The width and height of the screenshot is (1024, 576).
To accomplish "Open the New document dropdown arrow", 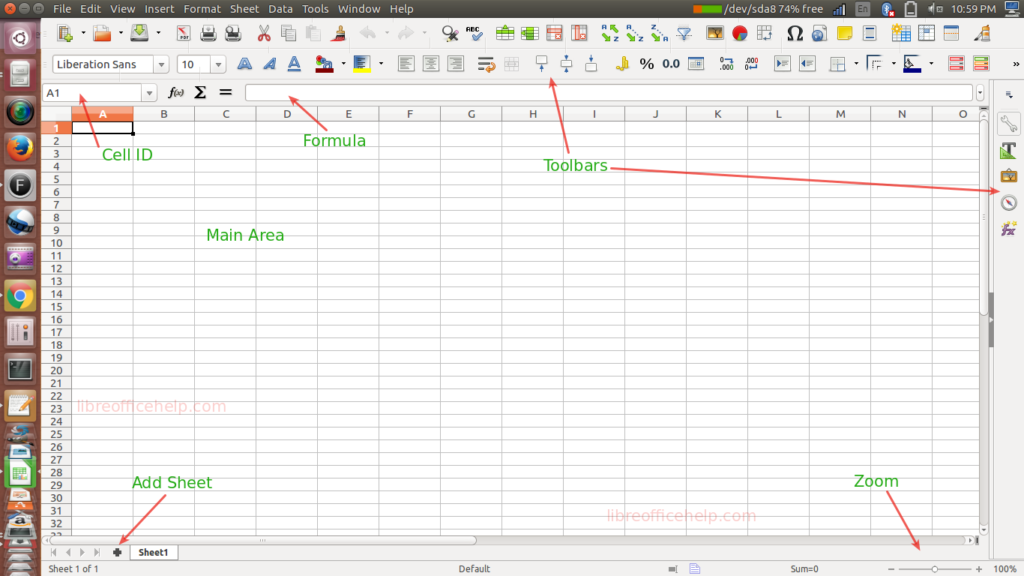I will click(x=83, y=33).
